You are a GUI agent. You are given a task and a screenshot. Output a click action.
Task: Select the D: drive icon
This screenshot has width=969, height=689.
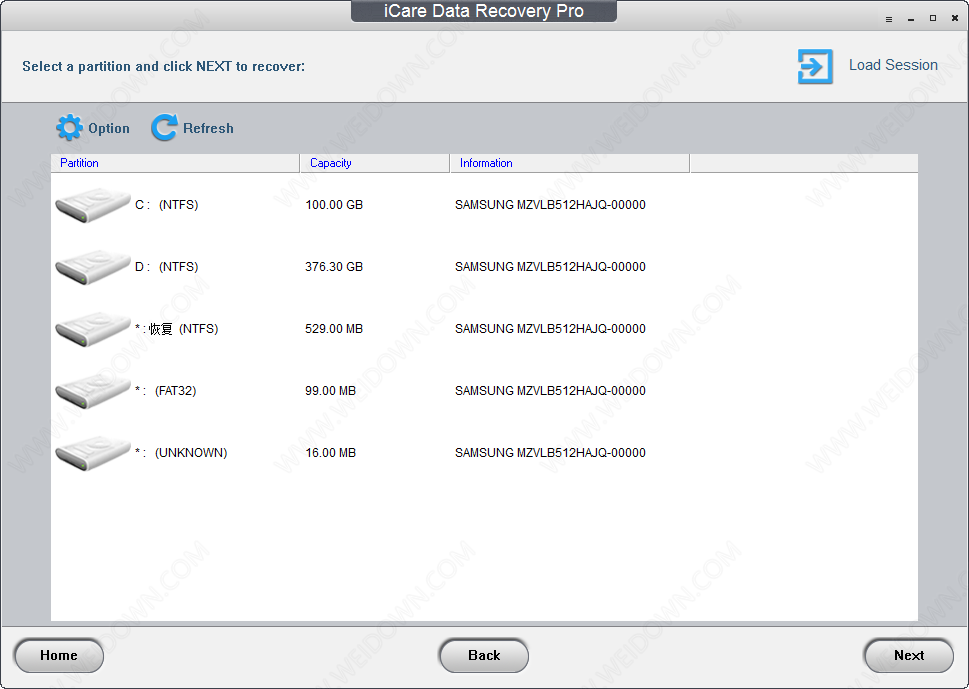click(93, 267)
